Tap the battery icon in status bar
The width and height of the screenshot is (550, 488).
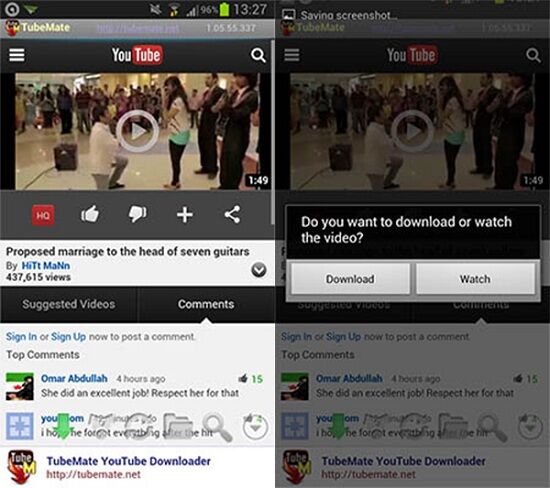[x=224, y=9]
